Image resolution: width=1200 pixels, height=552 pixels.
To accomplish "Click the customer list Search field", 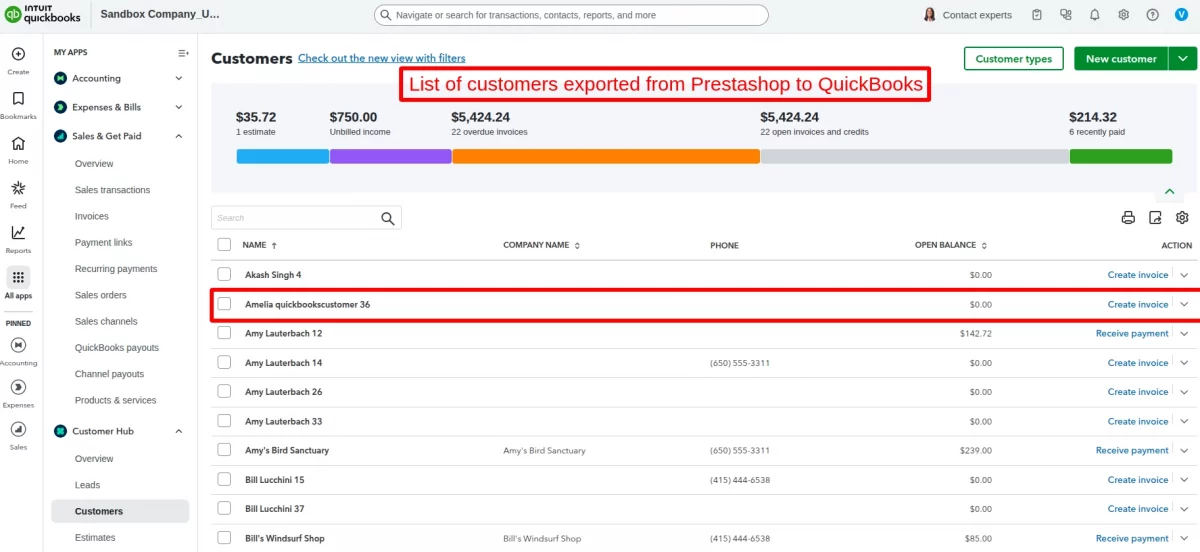I will pos(306,218).
